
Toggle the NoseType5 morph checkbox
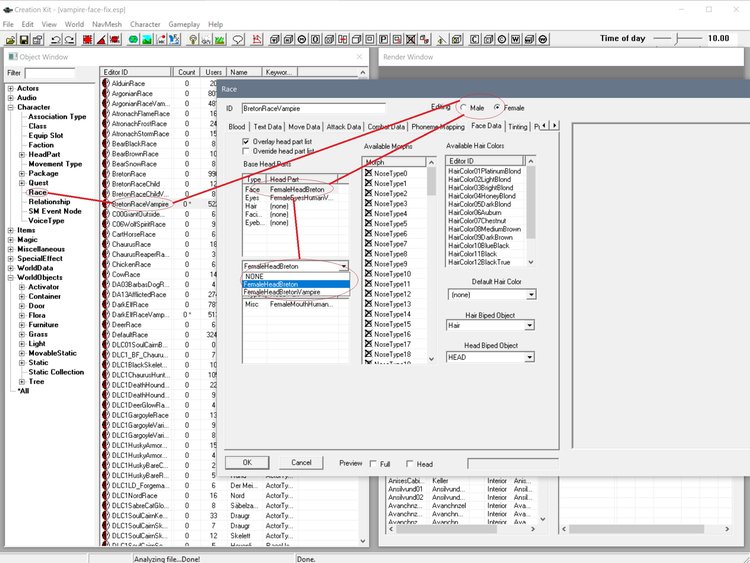click(x=368, y=223)
